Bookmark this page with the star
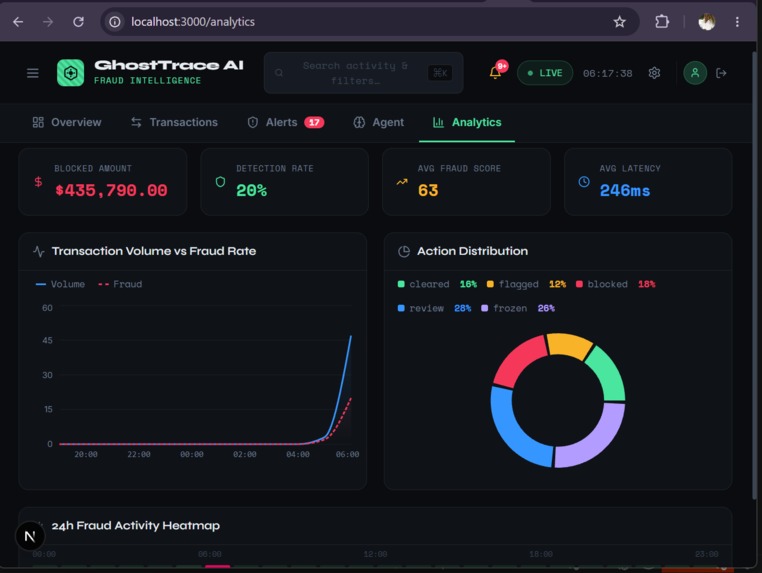Screen dimensions: 762x573 point(619,22)
